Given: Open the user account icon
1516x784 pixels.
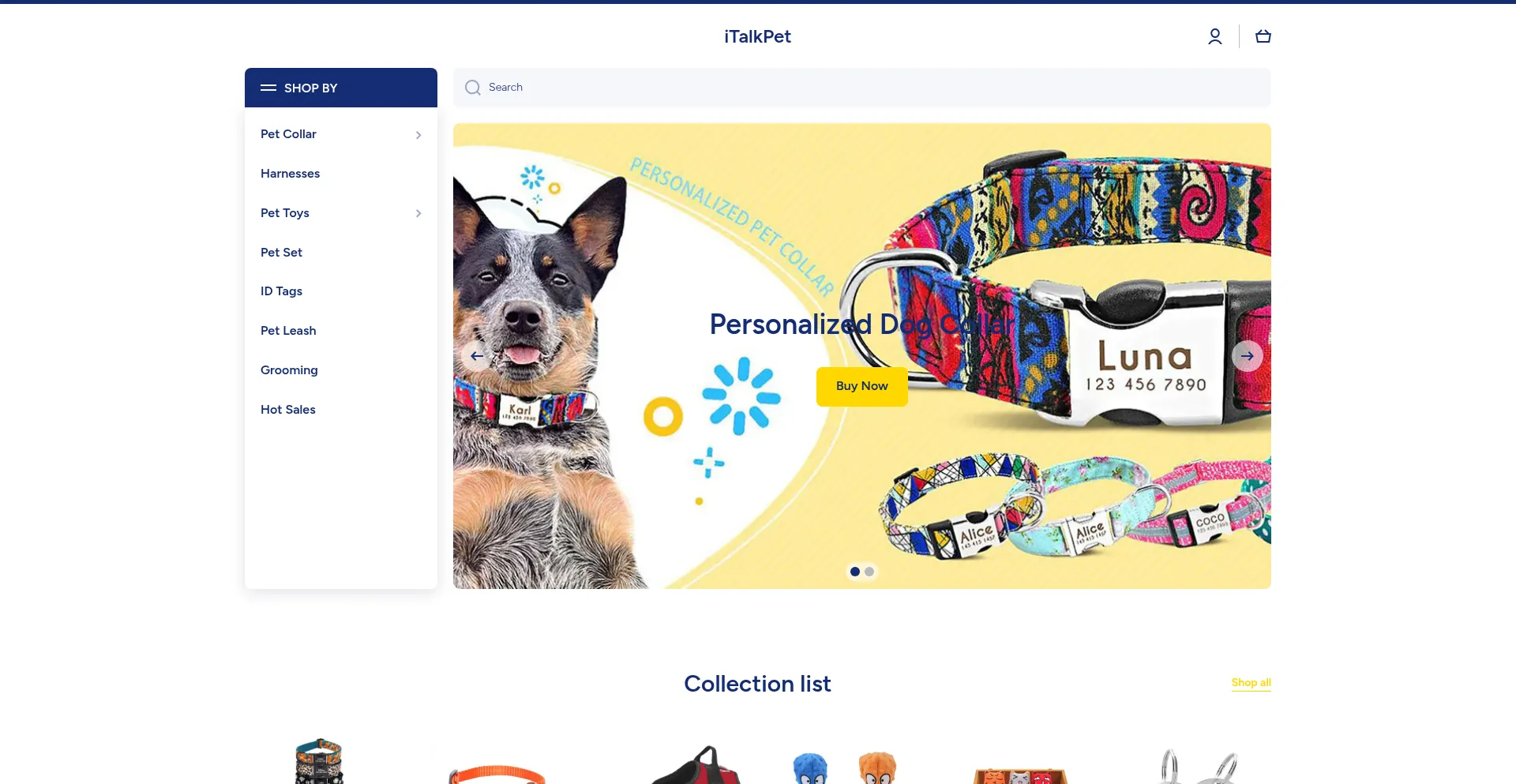Looking at the screenshot, I should pyautogui.click(x=1215, y=36).
